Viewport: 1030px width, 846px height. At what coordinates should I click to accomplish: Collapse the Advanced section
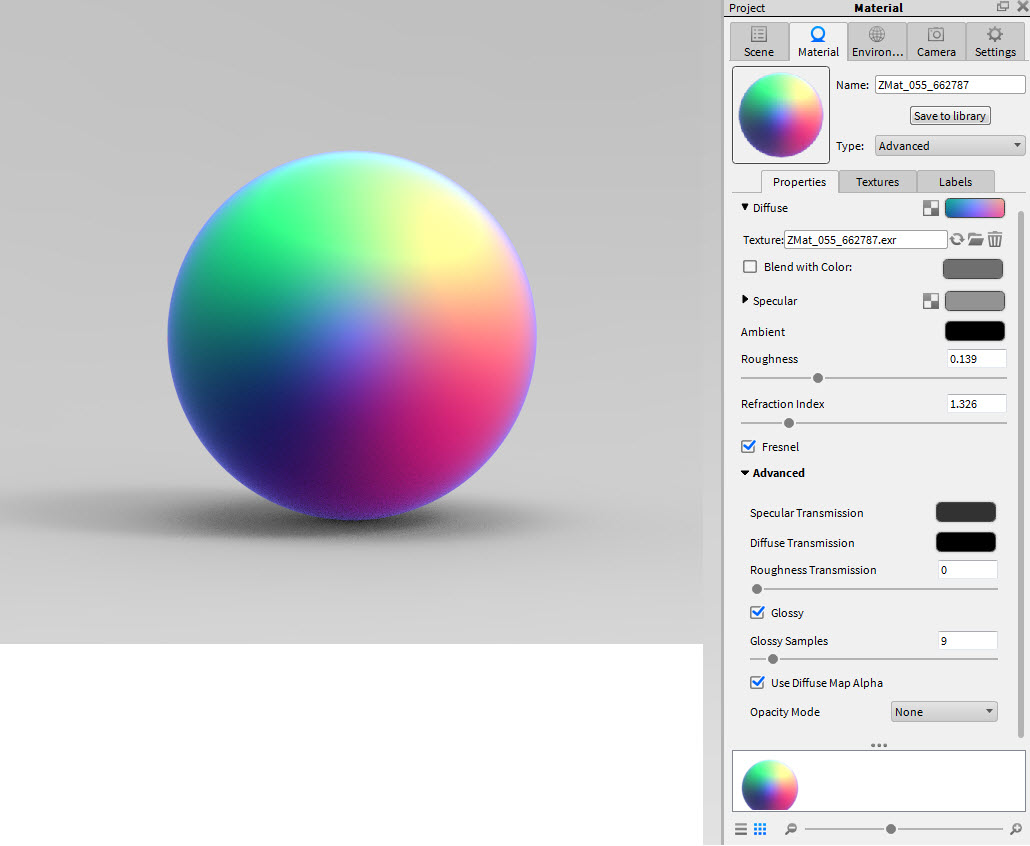pos(745,473)
